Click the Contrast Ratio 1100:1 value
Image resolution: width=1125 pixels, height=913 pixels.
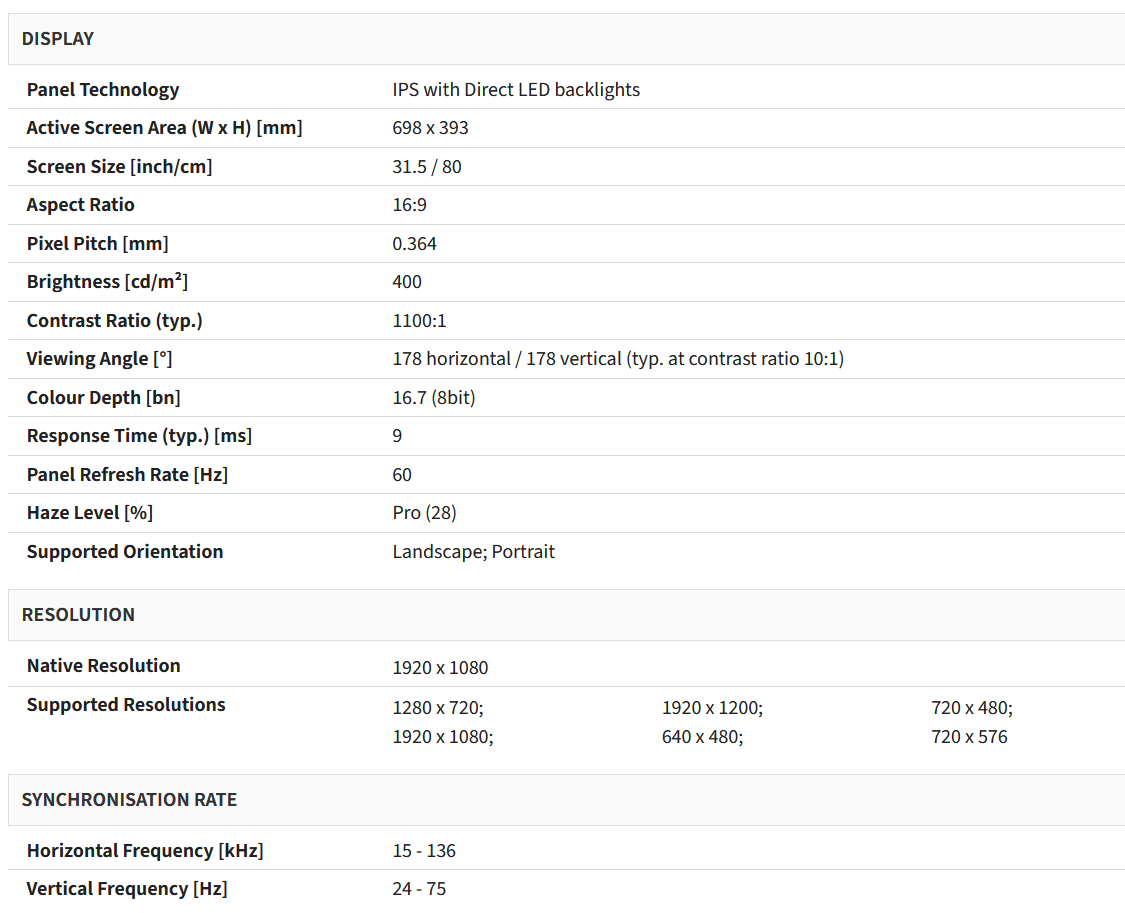[x=419, y=321]
